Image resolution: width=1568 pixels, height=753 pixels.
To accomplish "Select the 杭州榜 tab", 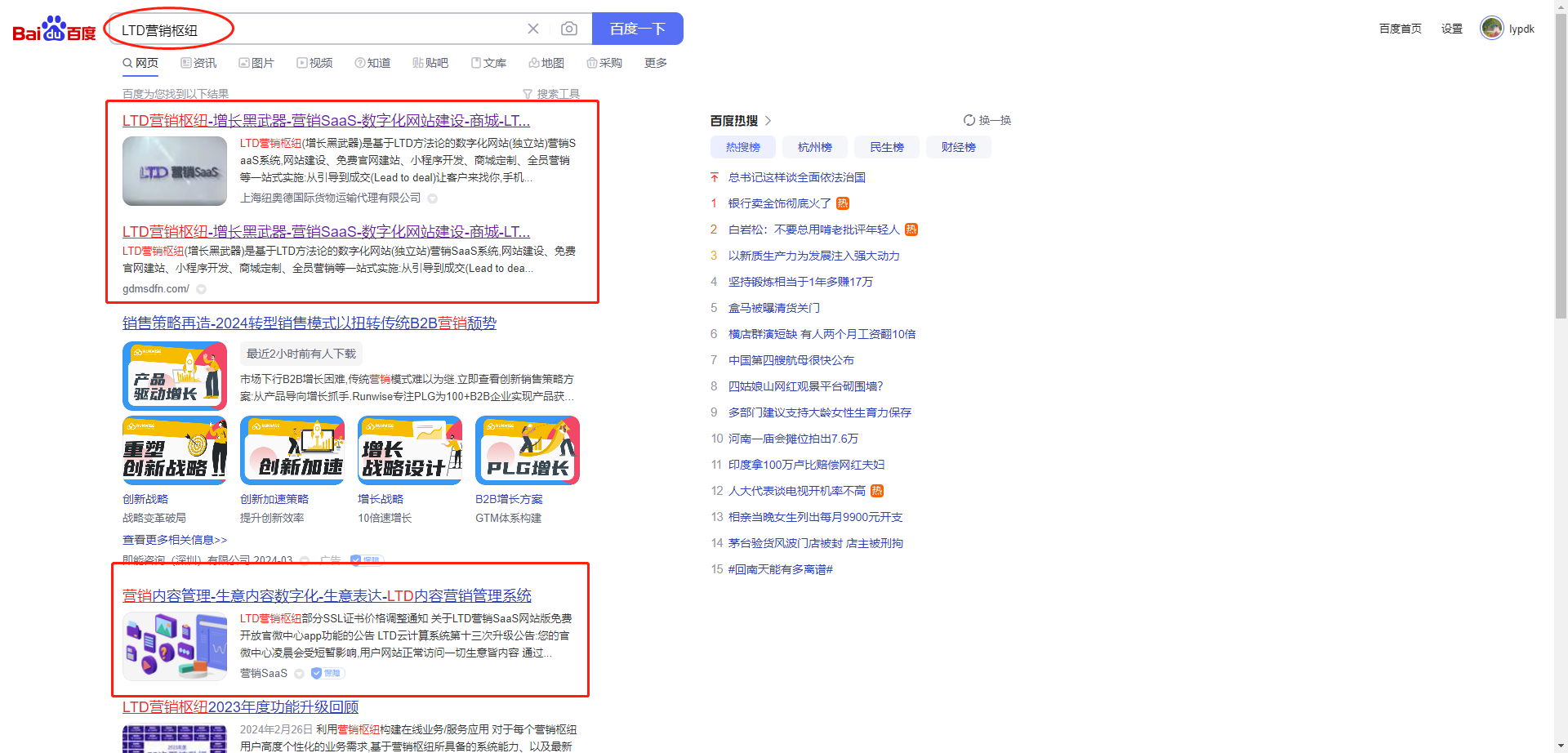I will (x=815, y=147).
